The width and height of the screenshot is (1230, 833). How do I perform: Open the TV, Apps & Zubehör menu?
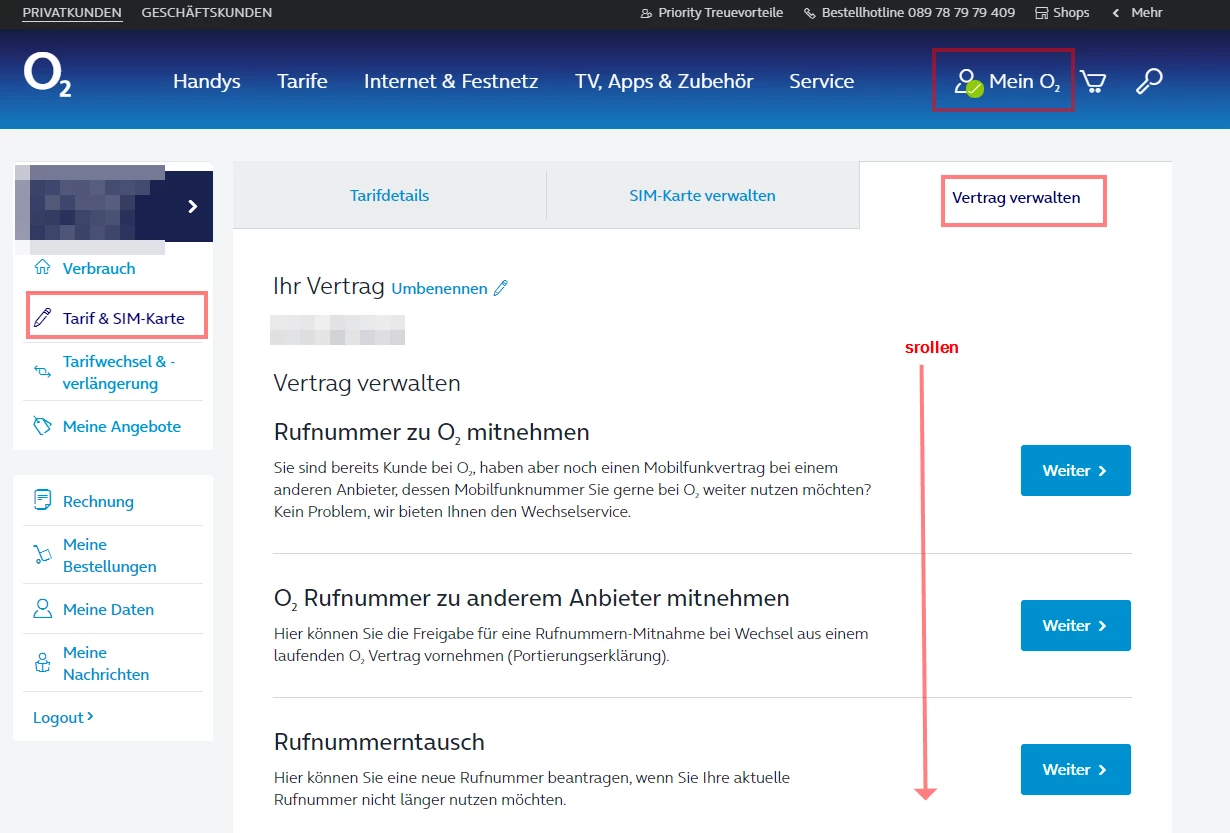(664, 82)
